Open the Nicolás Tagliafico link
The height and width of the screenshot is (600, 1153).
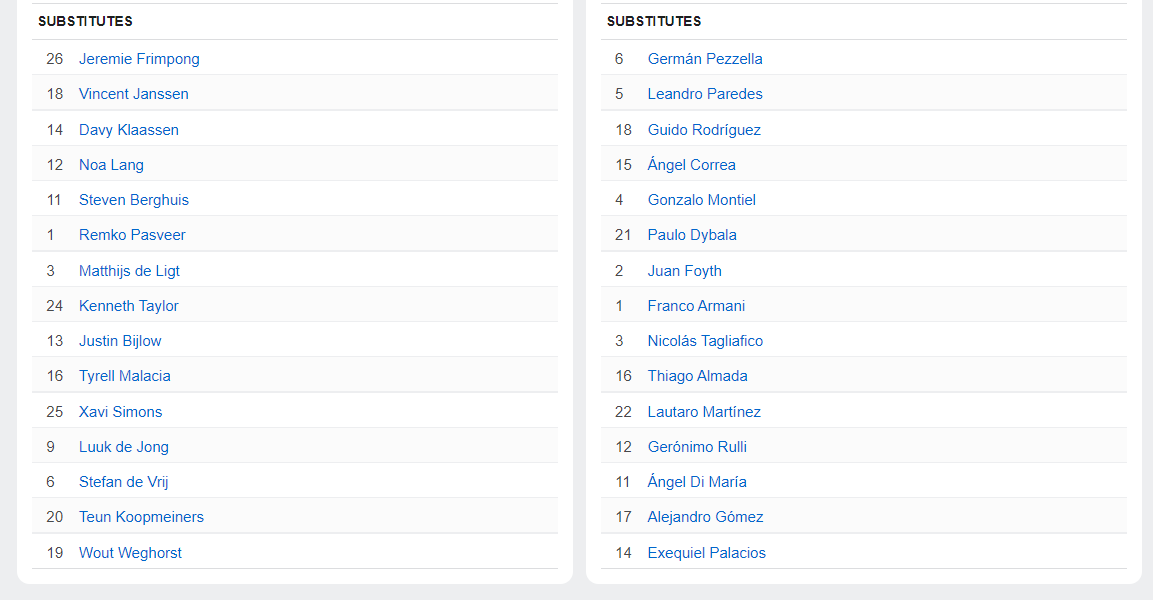(705, 341)
